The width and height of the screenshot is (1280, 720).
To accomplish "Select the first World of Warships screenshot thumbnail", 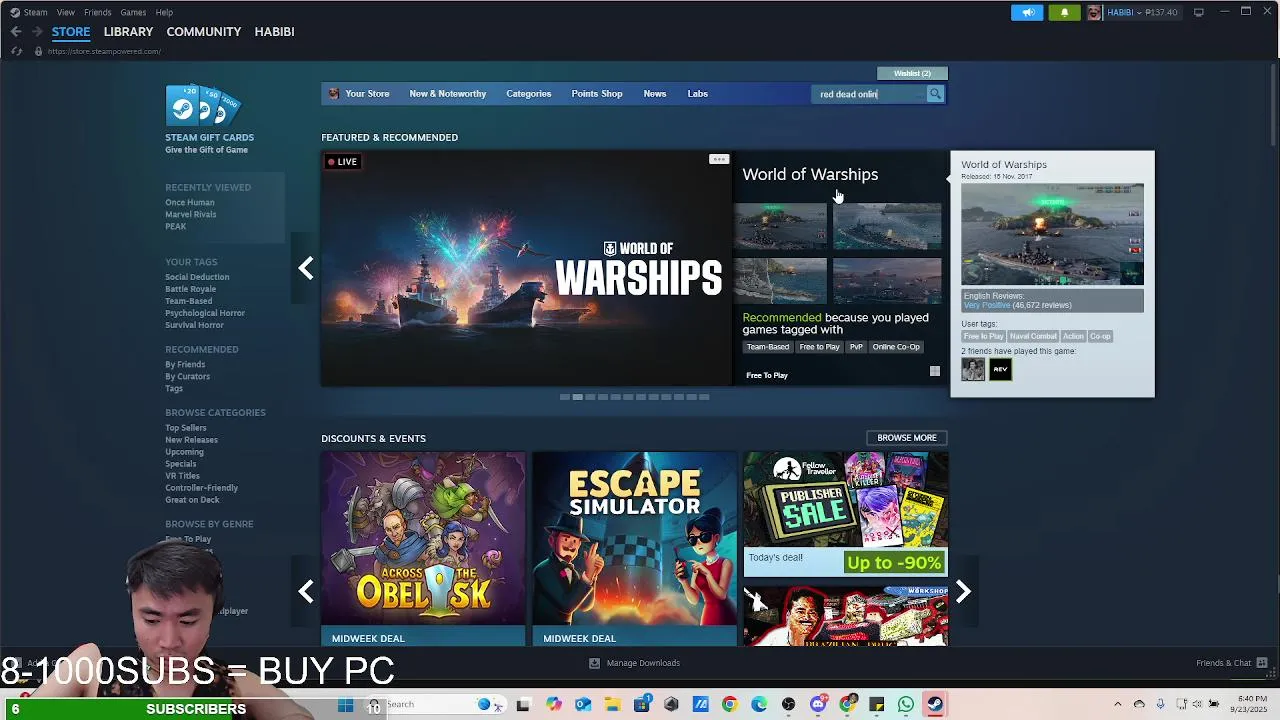I will [781, 226].
